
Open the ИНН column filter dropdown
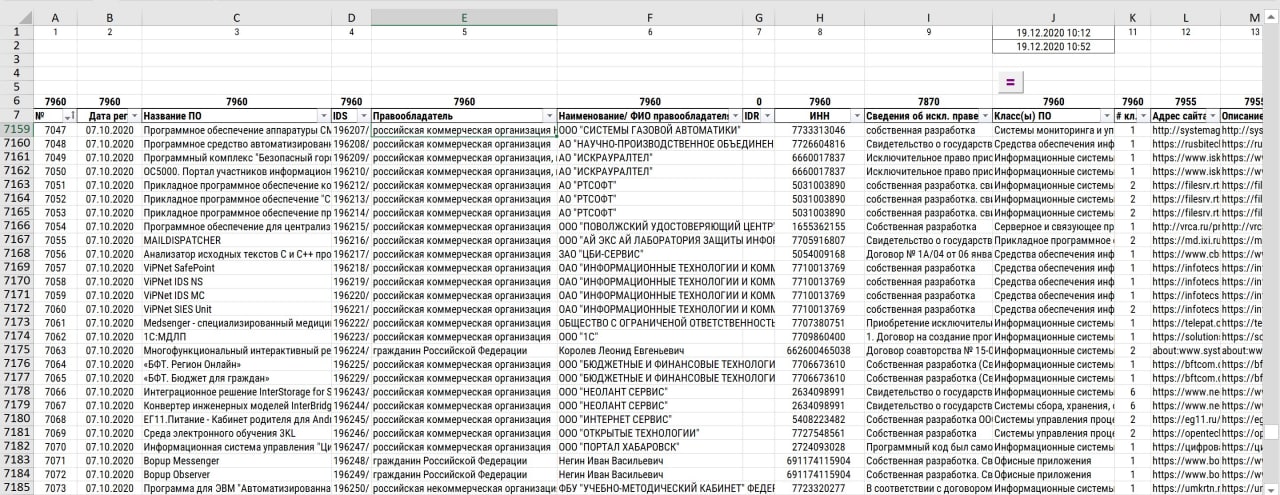point(856,116)
